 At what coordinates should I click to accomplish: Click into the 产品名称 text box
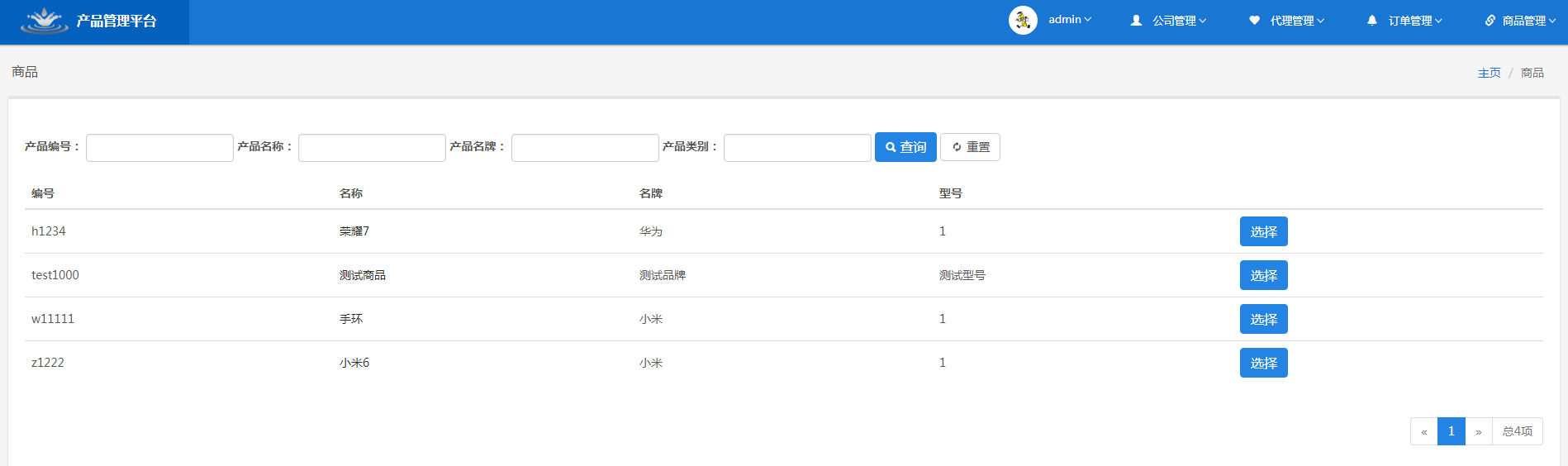click(x=372, y=148)
